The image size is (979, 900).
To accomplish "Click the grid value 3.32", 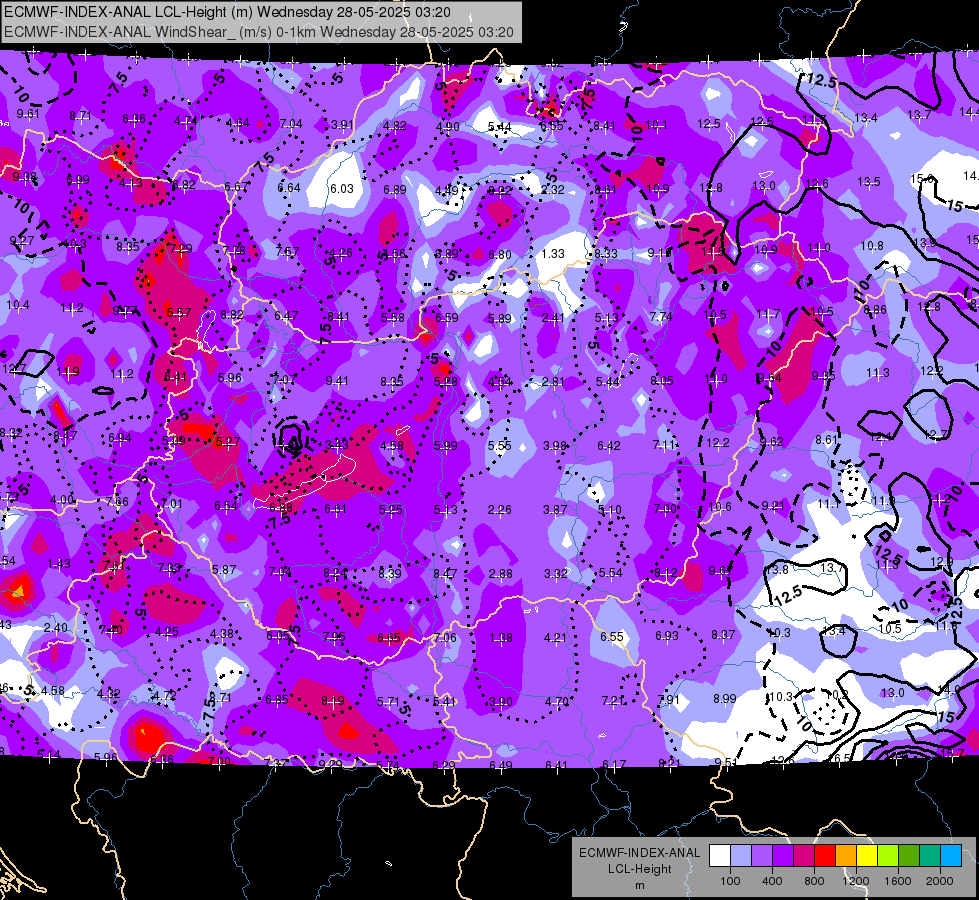I will (x=556, y=573).
